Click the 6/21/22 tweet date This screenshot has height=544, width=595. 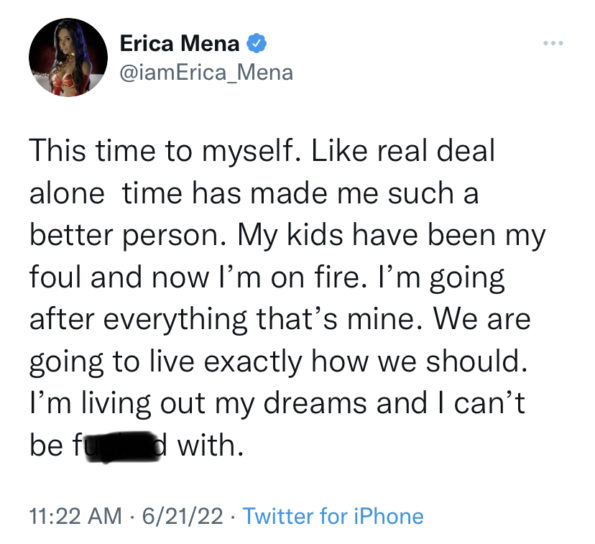click(183, 516)
